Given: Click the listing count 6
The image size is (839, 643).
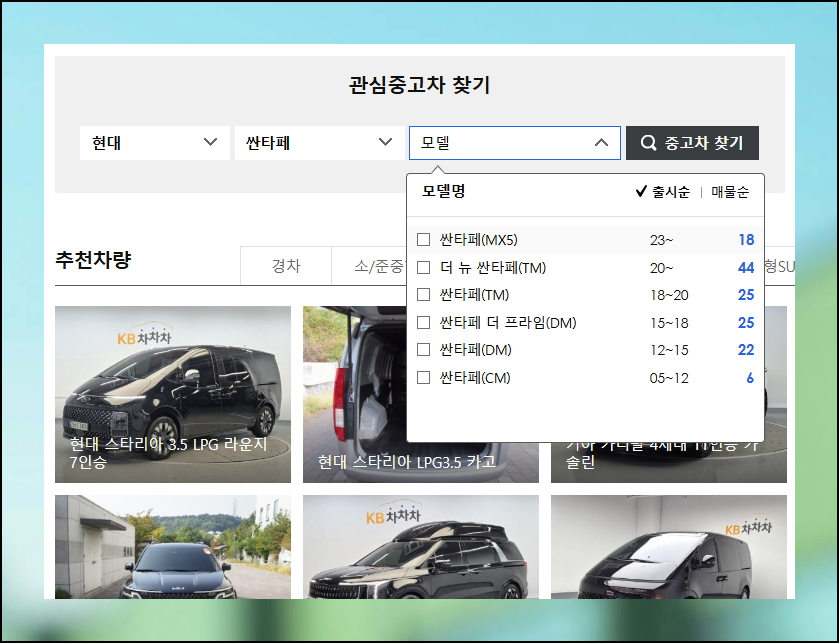Looking at the screenshot, I should (x=750, y=378).
